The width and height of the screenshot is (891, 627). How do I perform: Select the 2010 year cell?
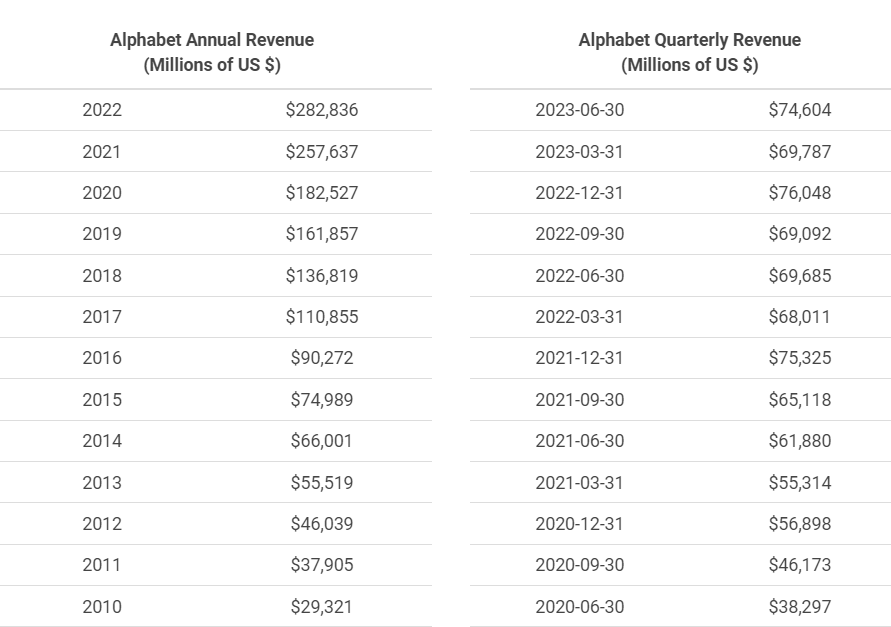[102, 607]
